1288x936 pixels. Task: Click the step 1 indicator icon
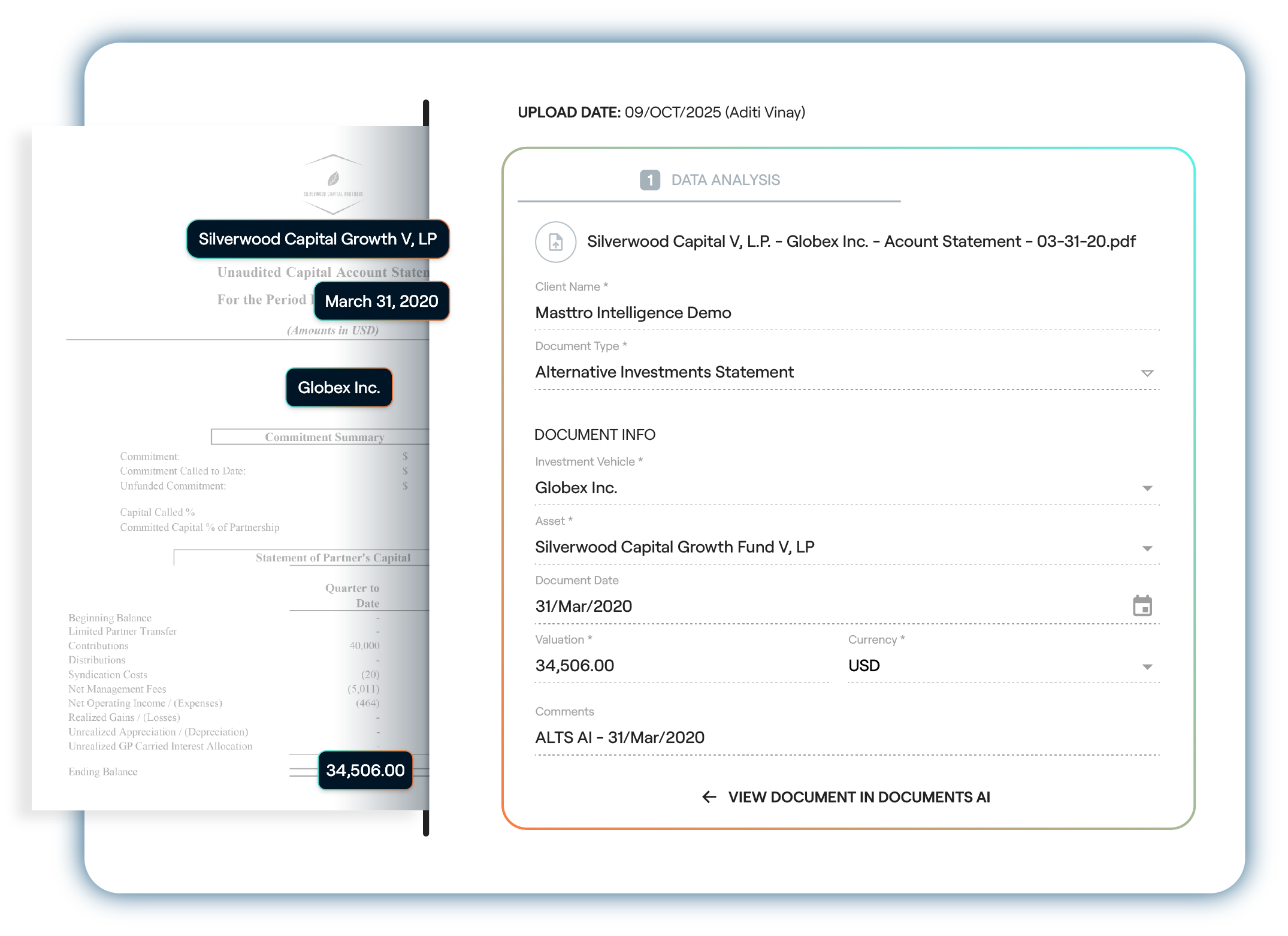[649, 180]
